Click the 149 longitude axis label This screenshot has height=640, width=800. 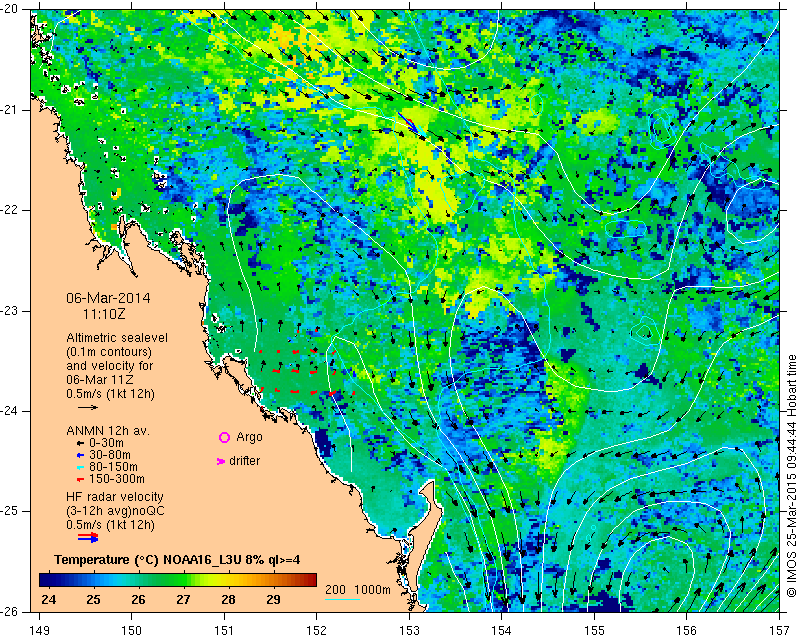point(39,631)
